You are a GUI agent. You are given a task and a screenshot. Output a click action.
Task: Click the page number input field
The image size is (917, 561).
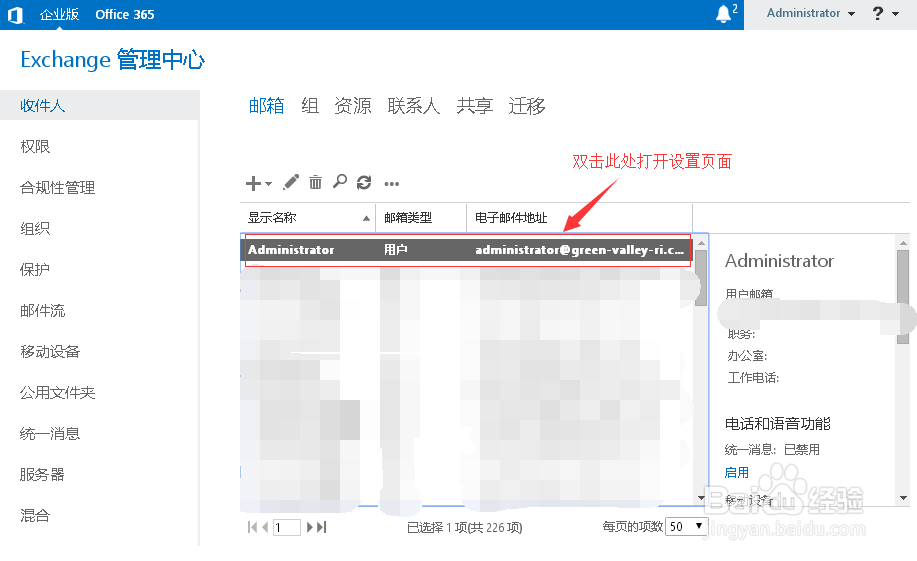click(x=287, y=527)
